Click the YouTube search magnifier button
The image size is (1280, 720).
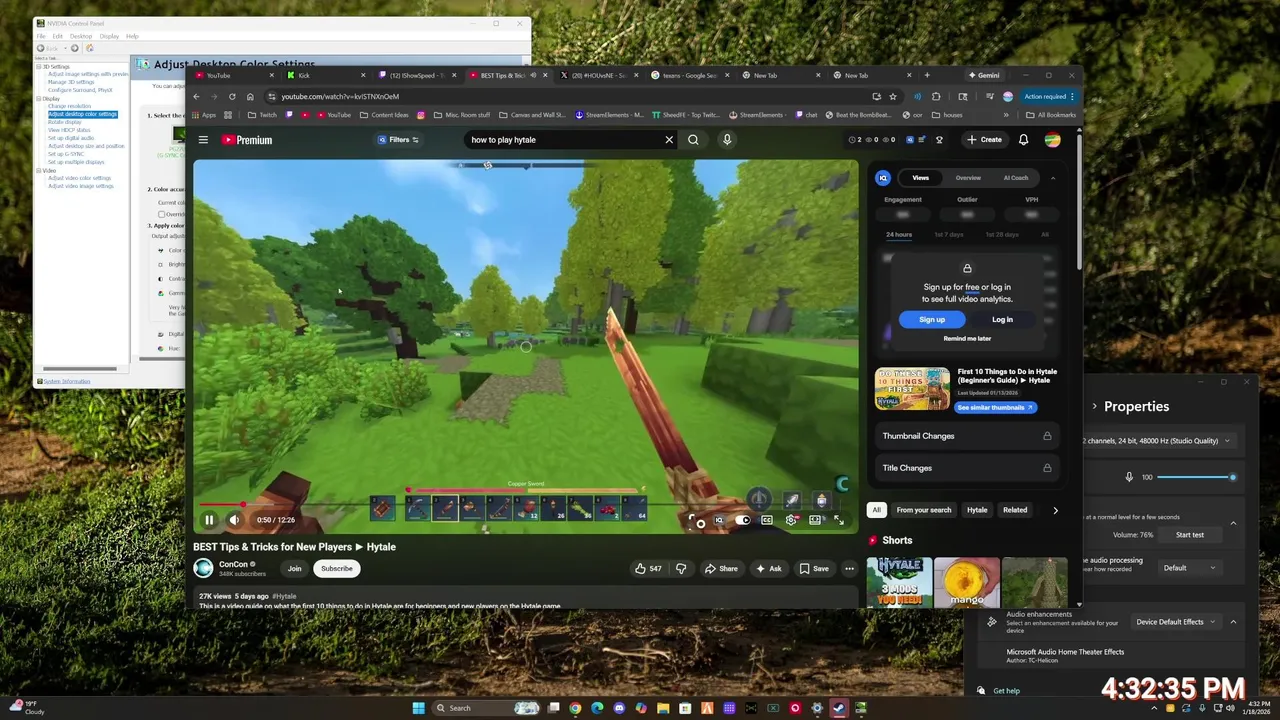click(x=693, y=140)
